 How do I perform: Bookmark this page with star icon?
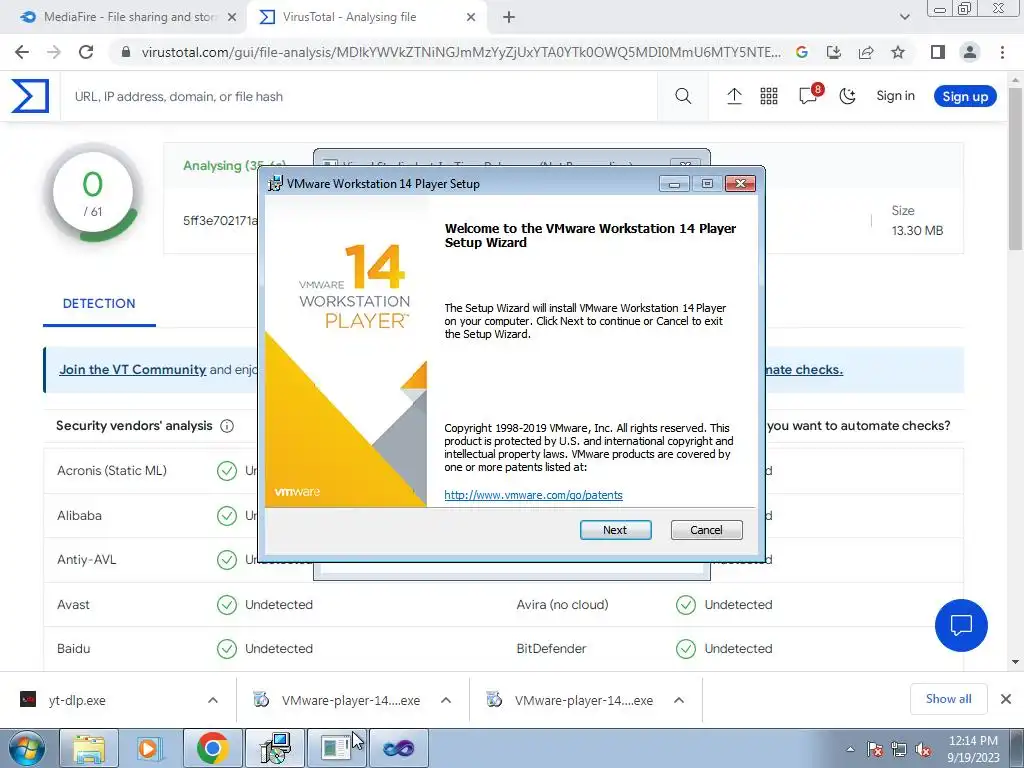[x=898, y=52]
